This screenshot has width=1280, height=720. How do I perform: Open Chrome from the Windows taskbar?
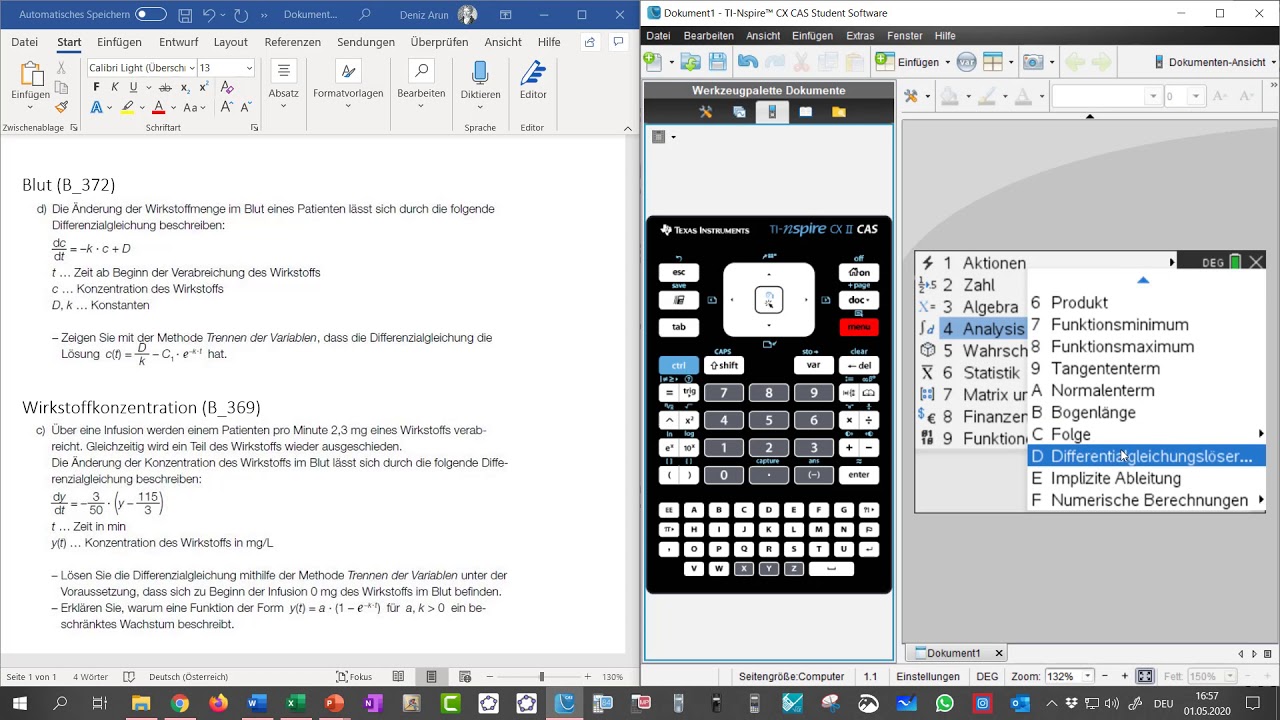point(179,704)
